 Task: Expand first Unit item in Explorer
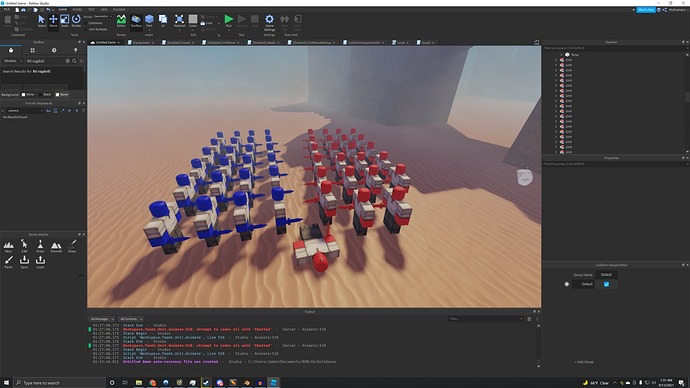tap(556, 60)
